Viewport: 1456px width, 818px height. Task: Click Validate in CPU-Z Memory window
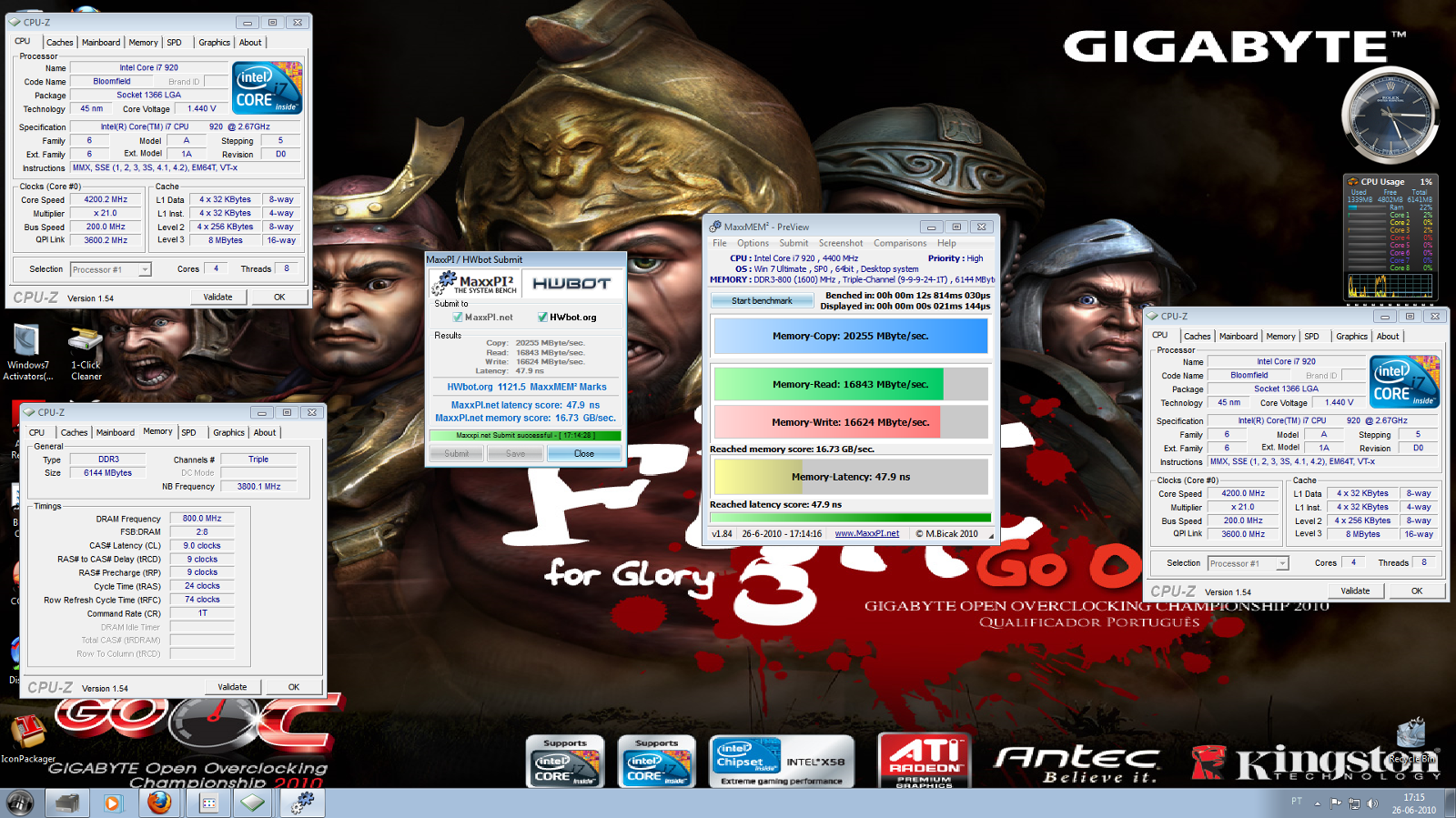(232, 687)
